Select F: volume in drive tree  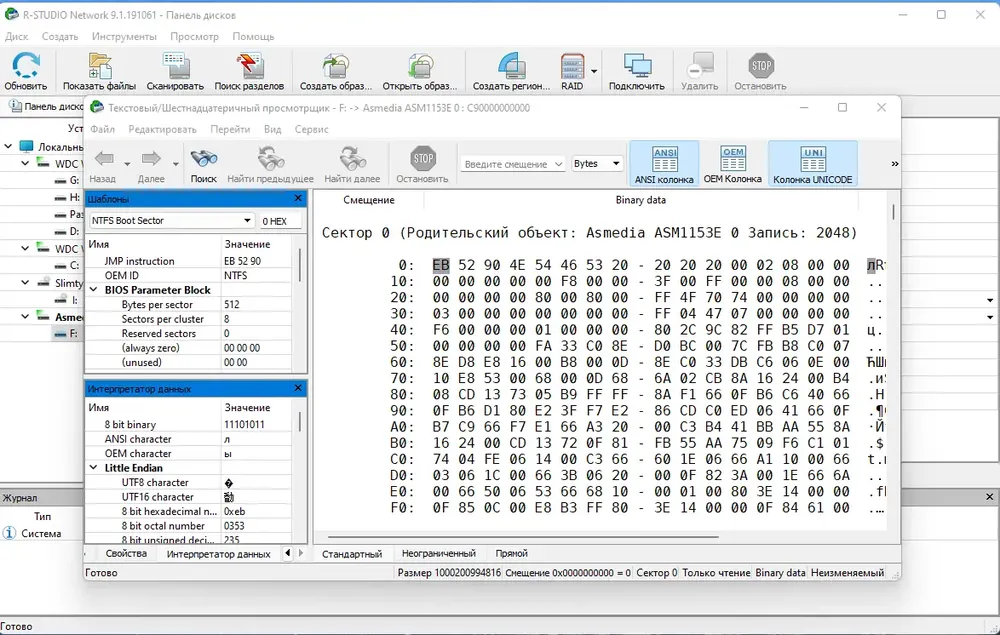(x=66, y=333)
